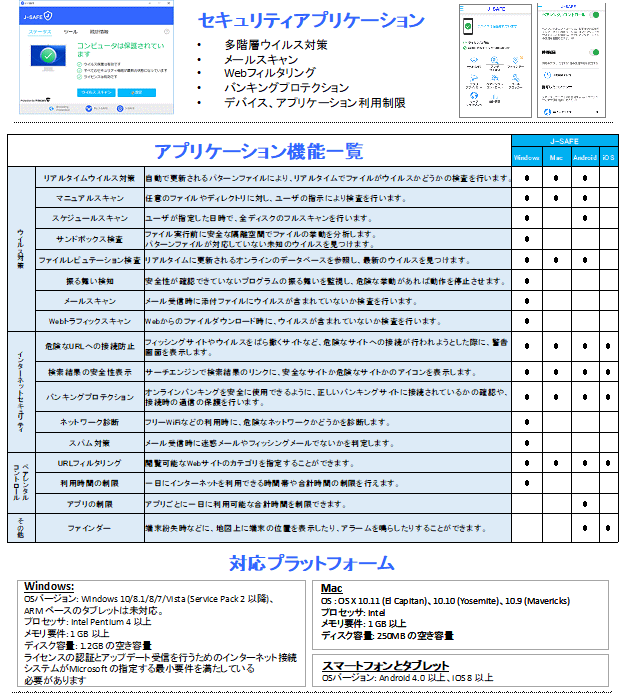
Task: Click the URLフィルタリング feature cell
Action: [90, 463]
